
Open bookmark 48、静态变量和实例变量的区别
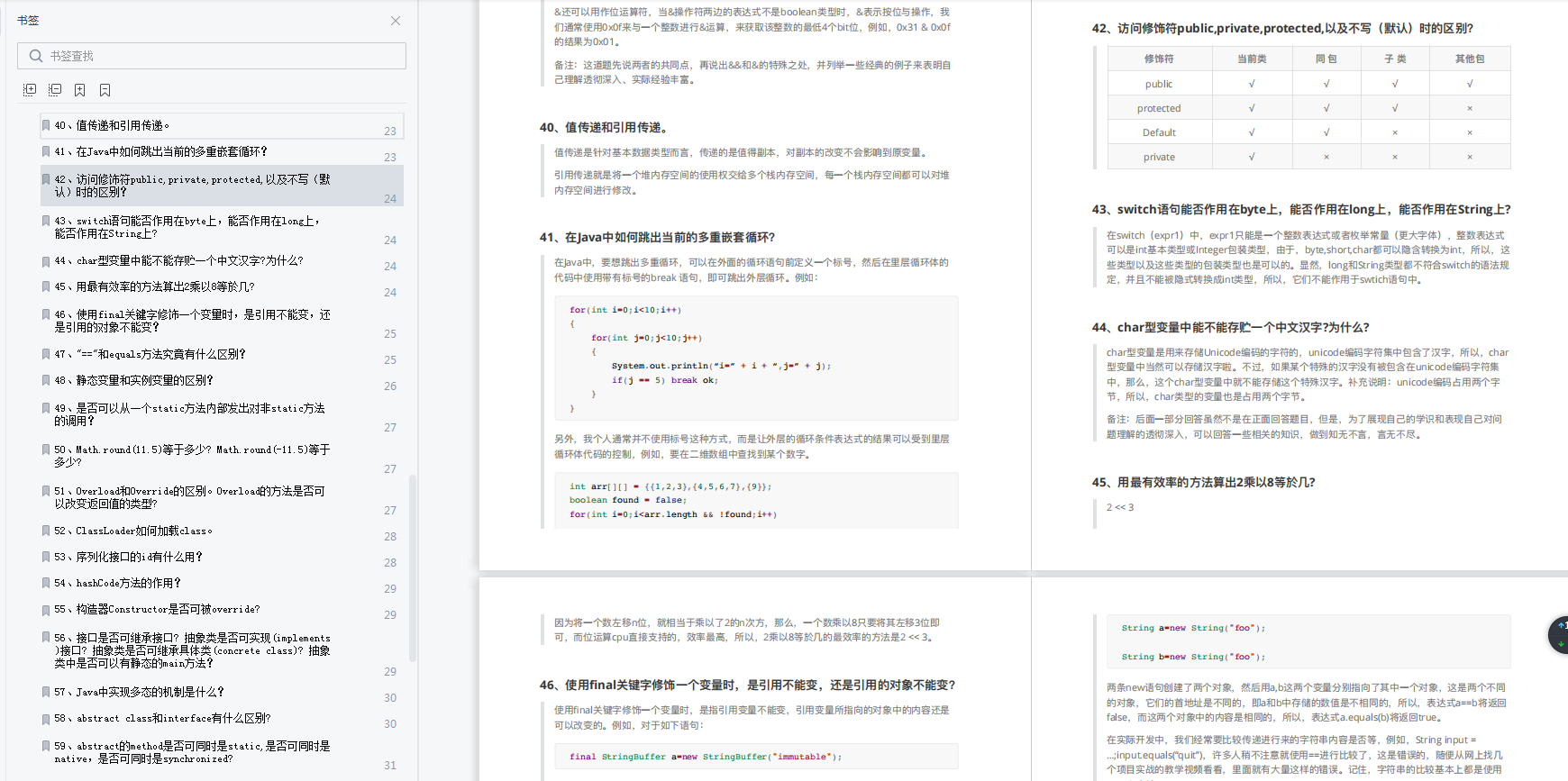point(222,380)
